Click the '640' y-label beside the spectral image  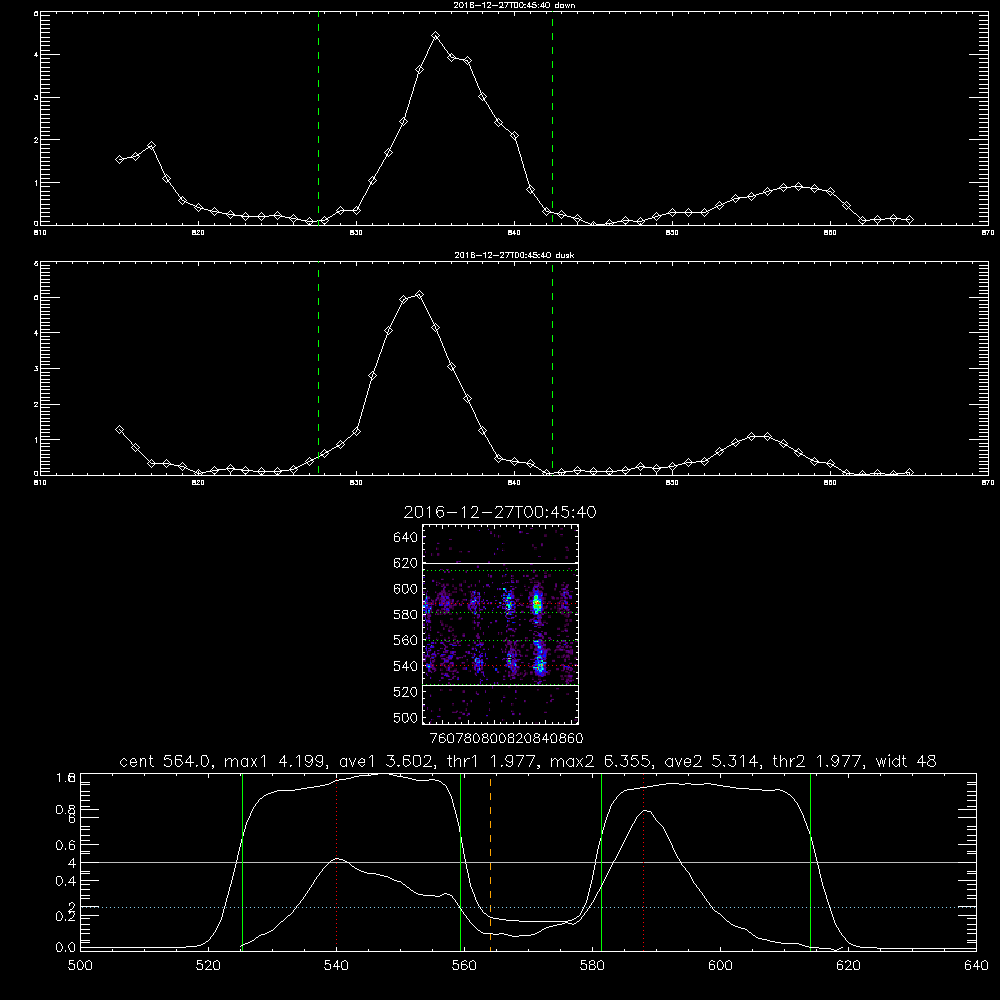pyautogui.click(x=406, y=537)
